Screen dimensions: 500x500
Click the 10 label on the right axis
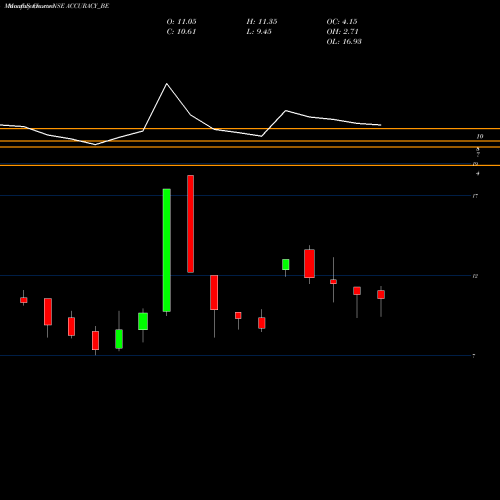pyautogui.click(x=480, y=136)
